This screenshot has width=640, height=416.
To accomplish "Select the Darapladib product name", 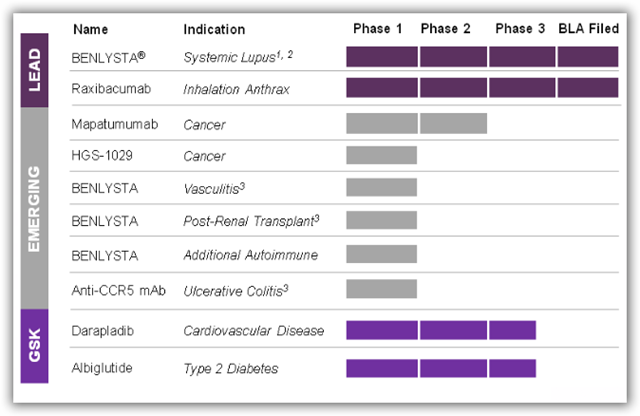I will [105, 329].
